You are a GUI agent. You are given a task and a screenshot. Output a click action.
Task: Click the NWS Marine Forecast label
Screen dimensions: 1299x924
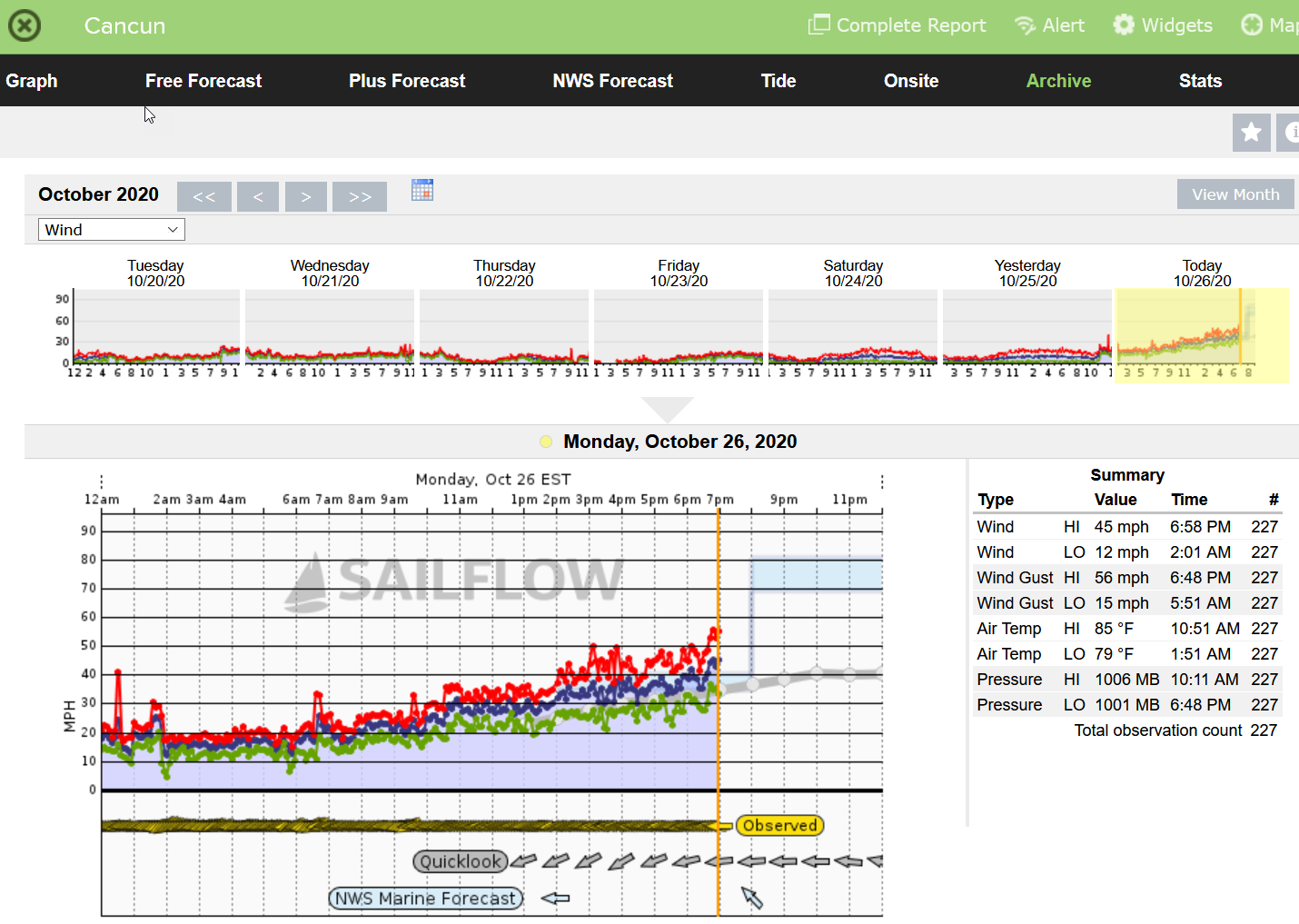[426, 899]
